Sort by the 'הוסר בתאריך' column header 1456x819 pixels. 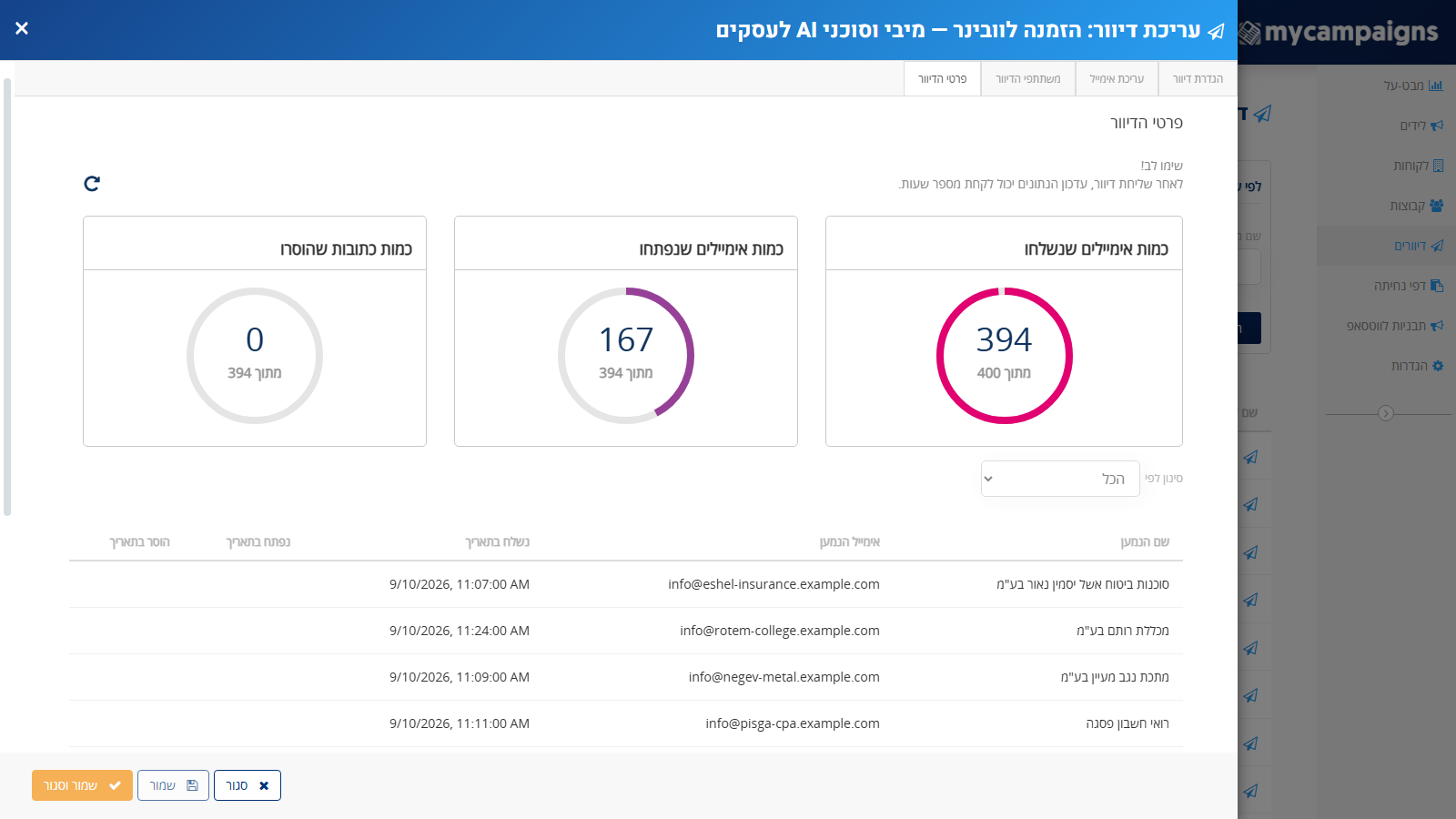140,542
